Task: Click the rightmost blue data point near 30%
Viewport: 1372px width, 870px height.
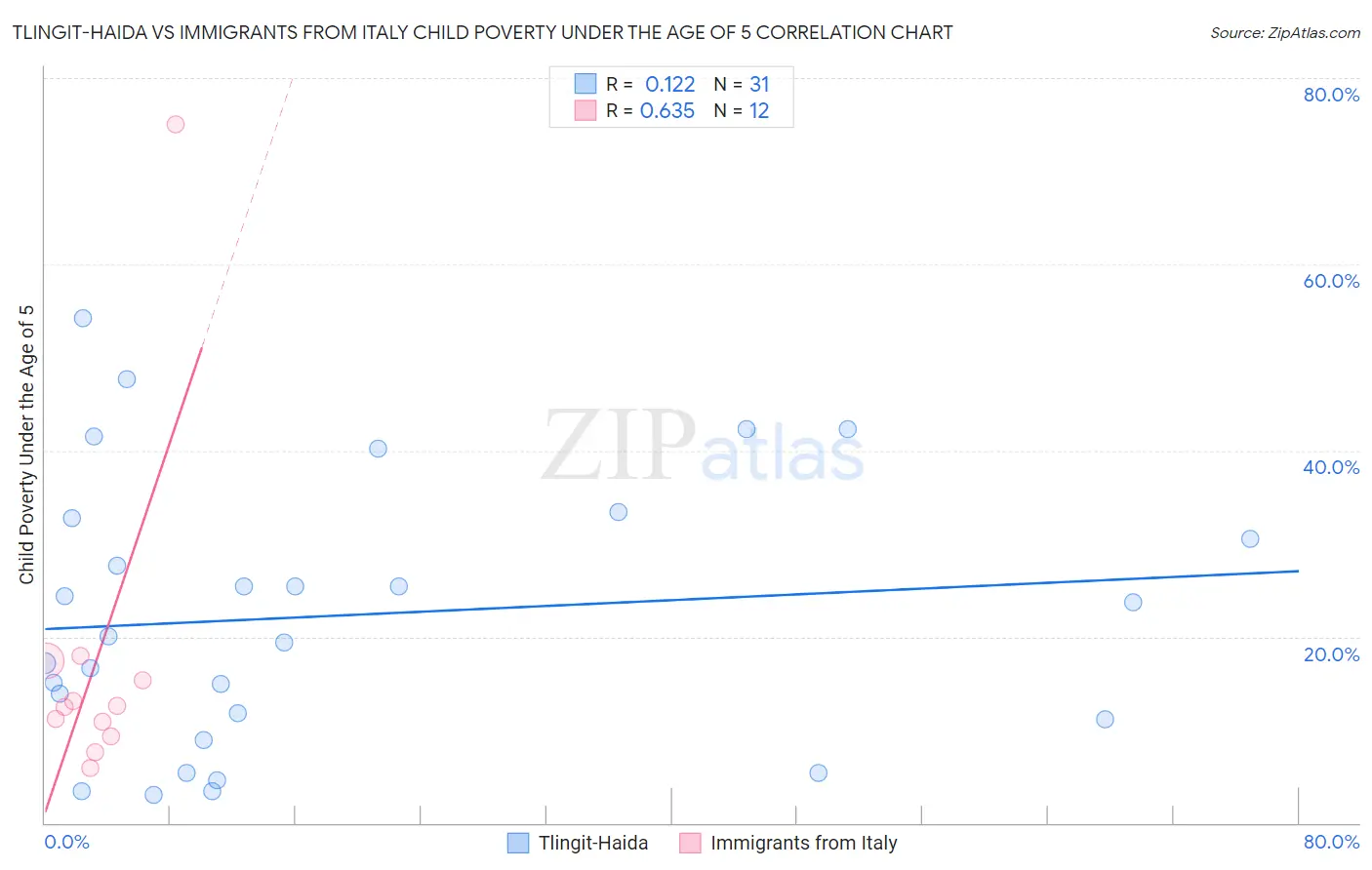Action: [x=1250, y=538]
